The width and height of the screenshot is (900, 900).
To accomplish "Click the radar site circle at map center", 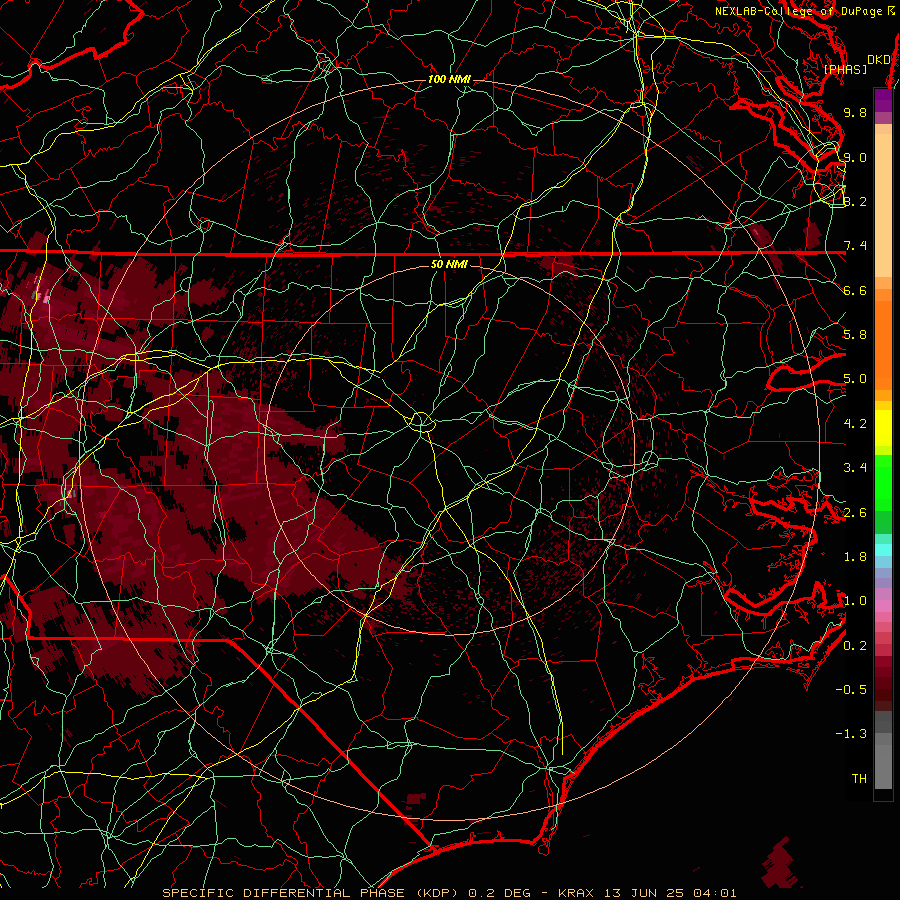I will (421, 422).
